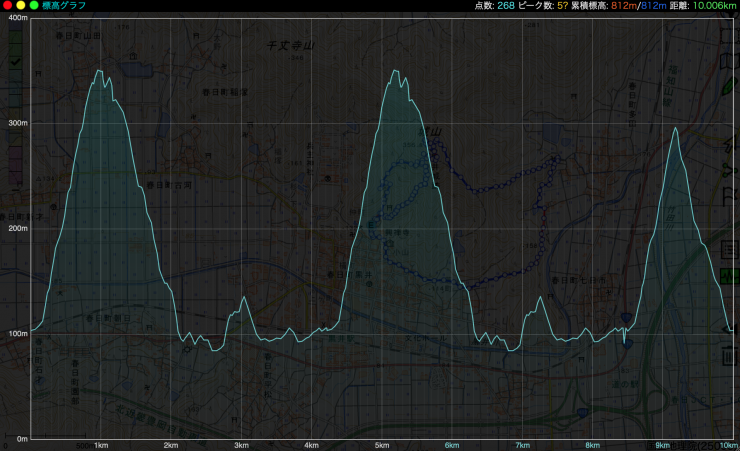Screen dimensions: 740x451
Task: Select the first elevation peak near 1km
Action: click(99, 71)
